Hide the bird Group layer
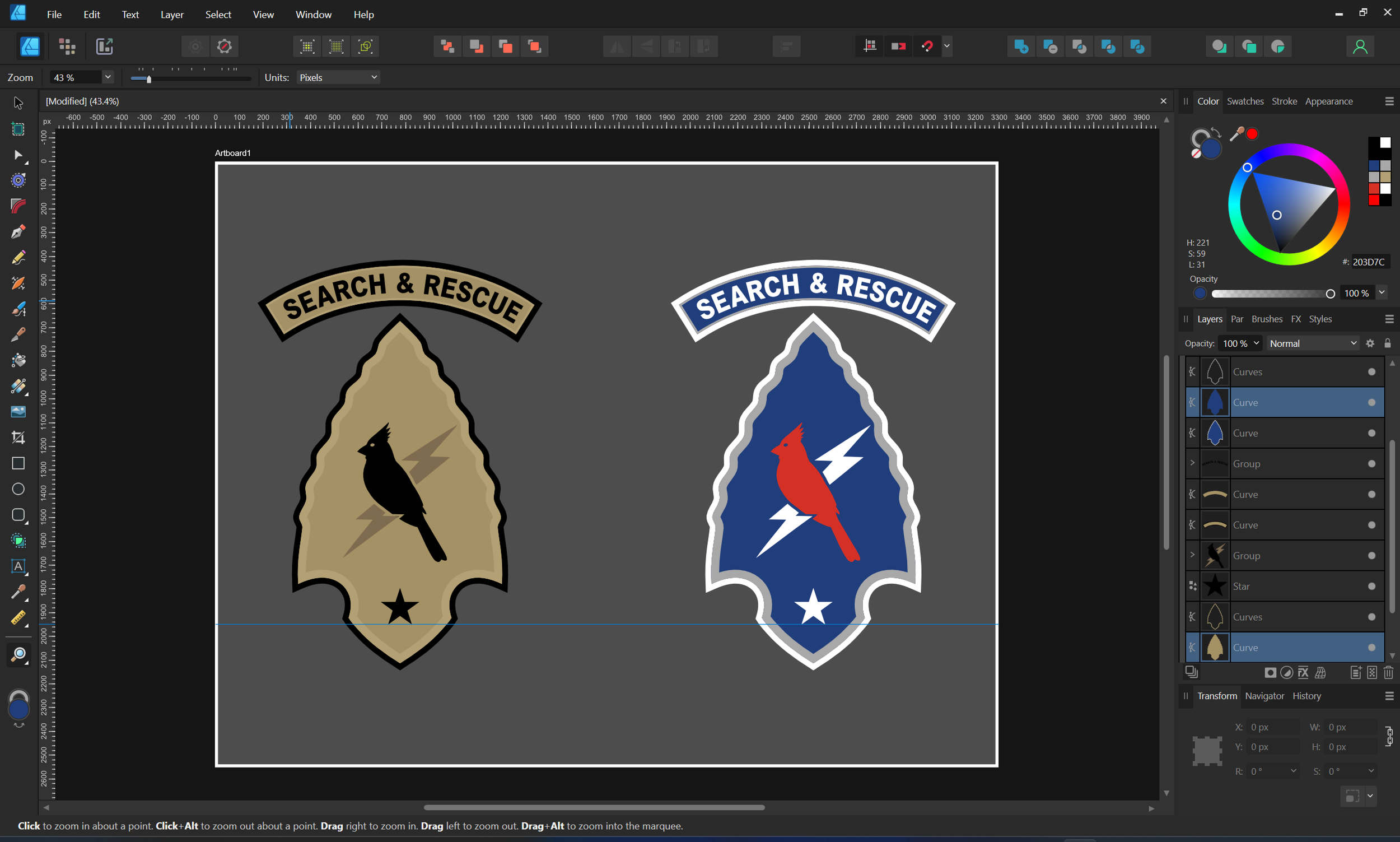This screenshot has height=842, width=1400. pos(1371,556)
